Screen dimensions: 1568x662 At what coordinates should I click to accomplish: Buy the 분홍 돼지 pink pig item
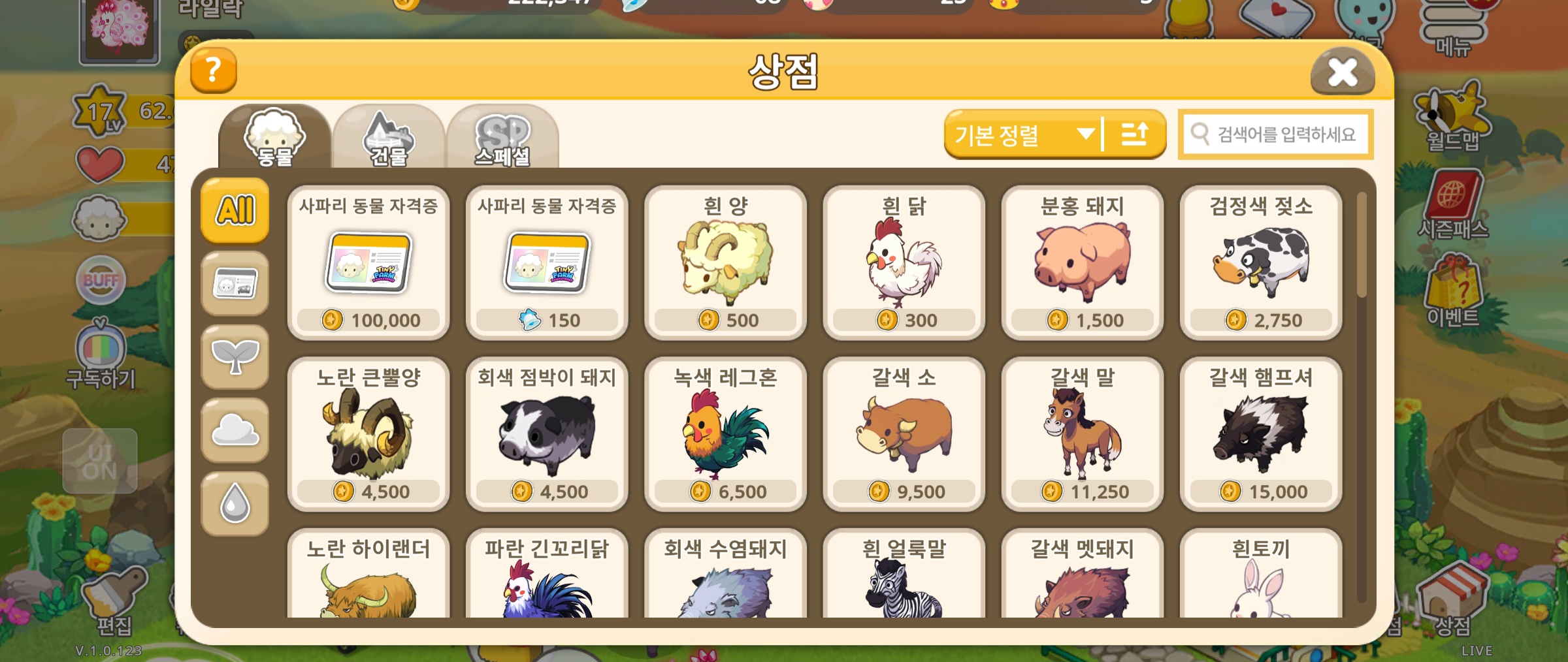pyautogui.click(x=1082, y=262)
